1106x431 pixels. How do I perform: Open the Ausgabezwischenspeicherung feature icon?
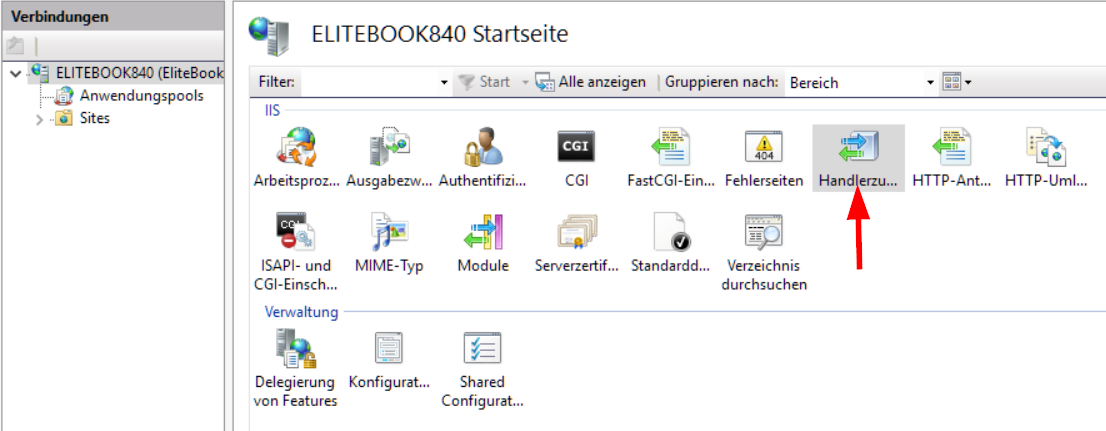tap(389, 147)
